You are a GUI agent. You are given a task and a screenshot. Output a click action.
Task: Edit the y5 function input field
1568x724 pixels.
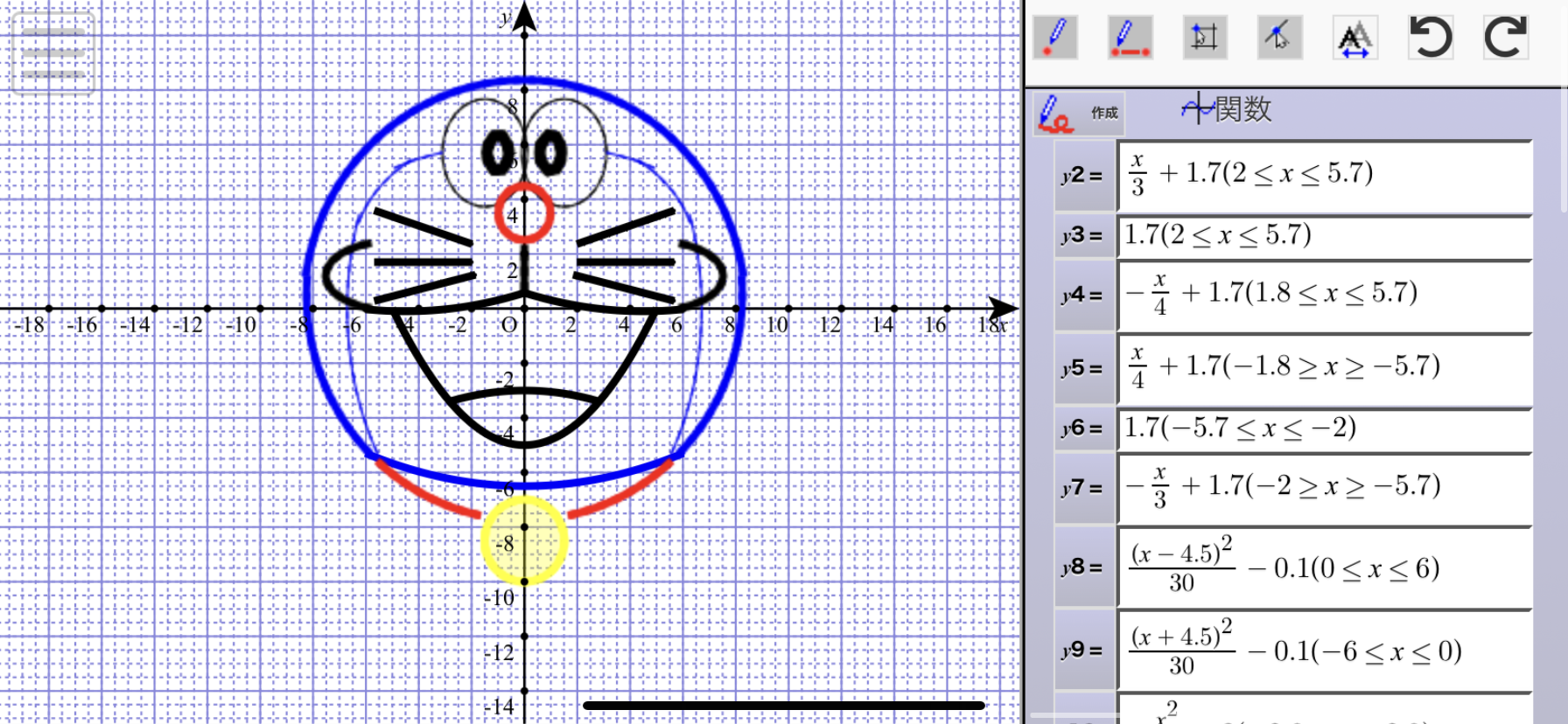tap(1325, 369)
